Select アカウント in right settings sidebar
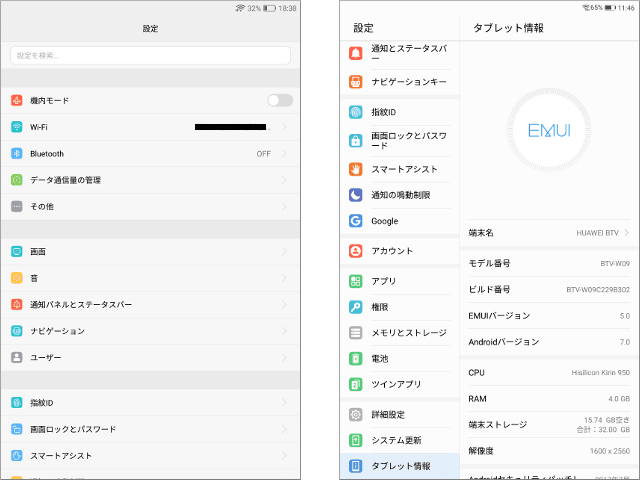The image size is (640, 480). coord(400,251)
